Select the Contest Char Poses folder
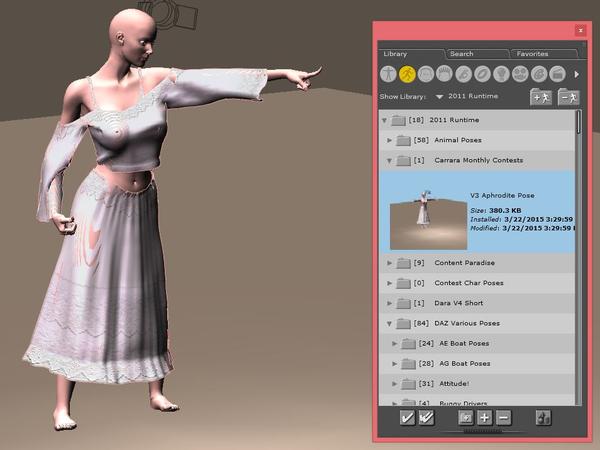Screen dimensions: 600x450 coord(477,283)
